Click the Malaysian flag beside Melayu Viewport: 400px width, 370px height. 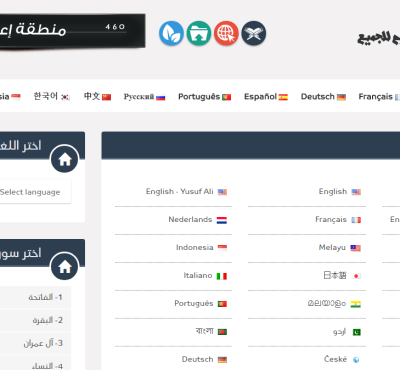(356, 248)
